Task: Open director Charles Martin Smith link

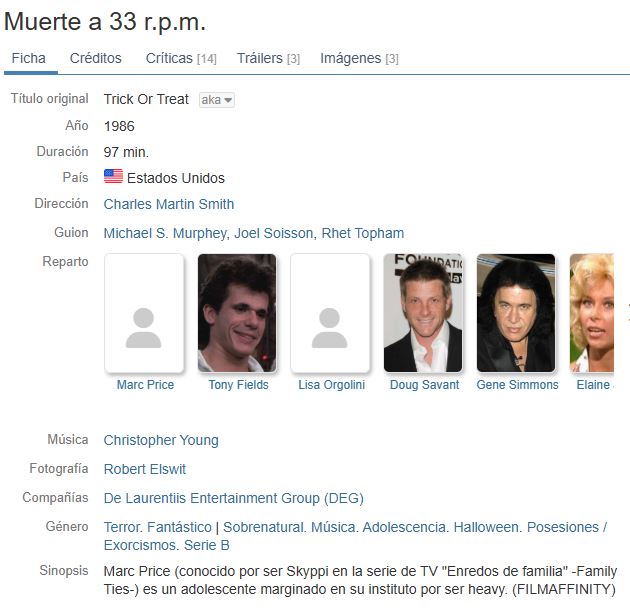Action: coord(169,204)
